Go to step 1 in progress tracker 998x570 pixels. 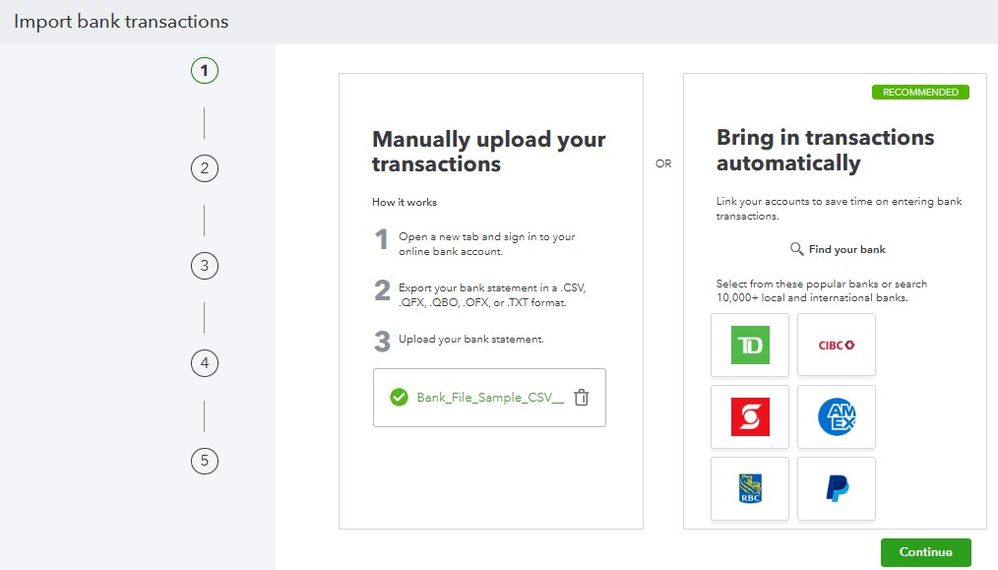coord(204,71)
